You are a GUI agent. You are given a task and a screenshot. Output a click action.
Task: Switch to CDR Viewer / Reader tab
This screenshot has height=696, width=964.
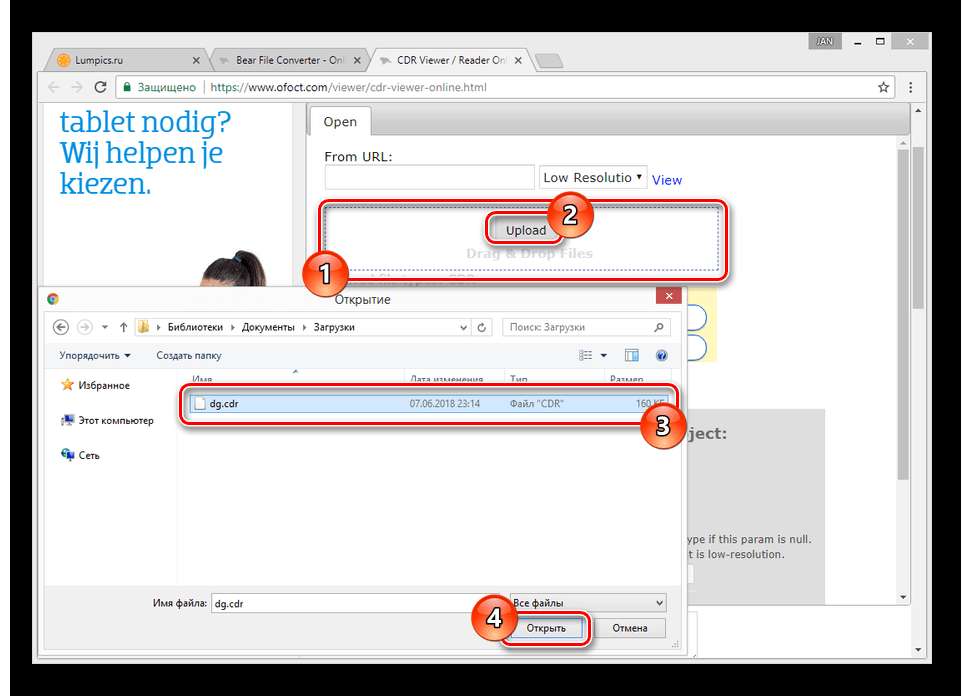pyautogui.click(x=451, y=60)
